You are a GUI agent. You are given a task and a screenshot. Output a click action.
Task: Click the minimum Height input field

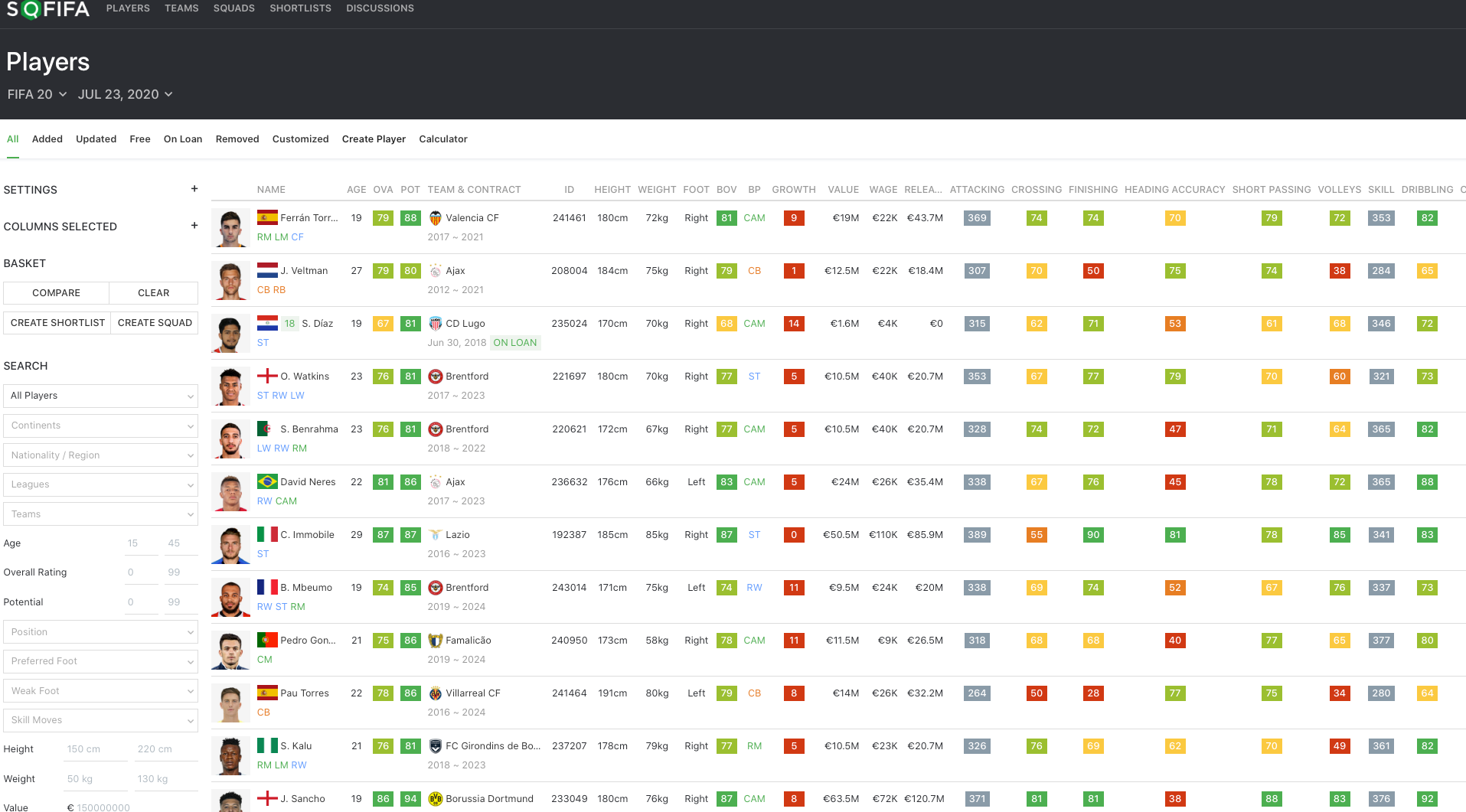97,749
